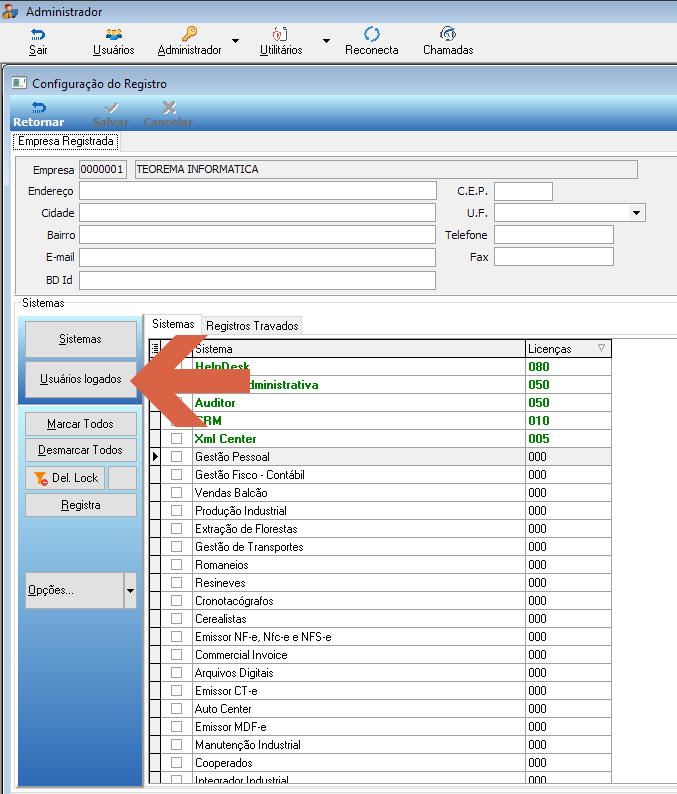Screen dimensions: 677x794
Task: Check the Auto Center checkbox
Action: click(176, 708)
